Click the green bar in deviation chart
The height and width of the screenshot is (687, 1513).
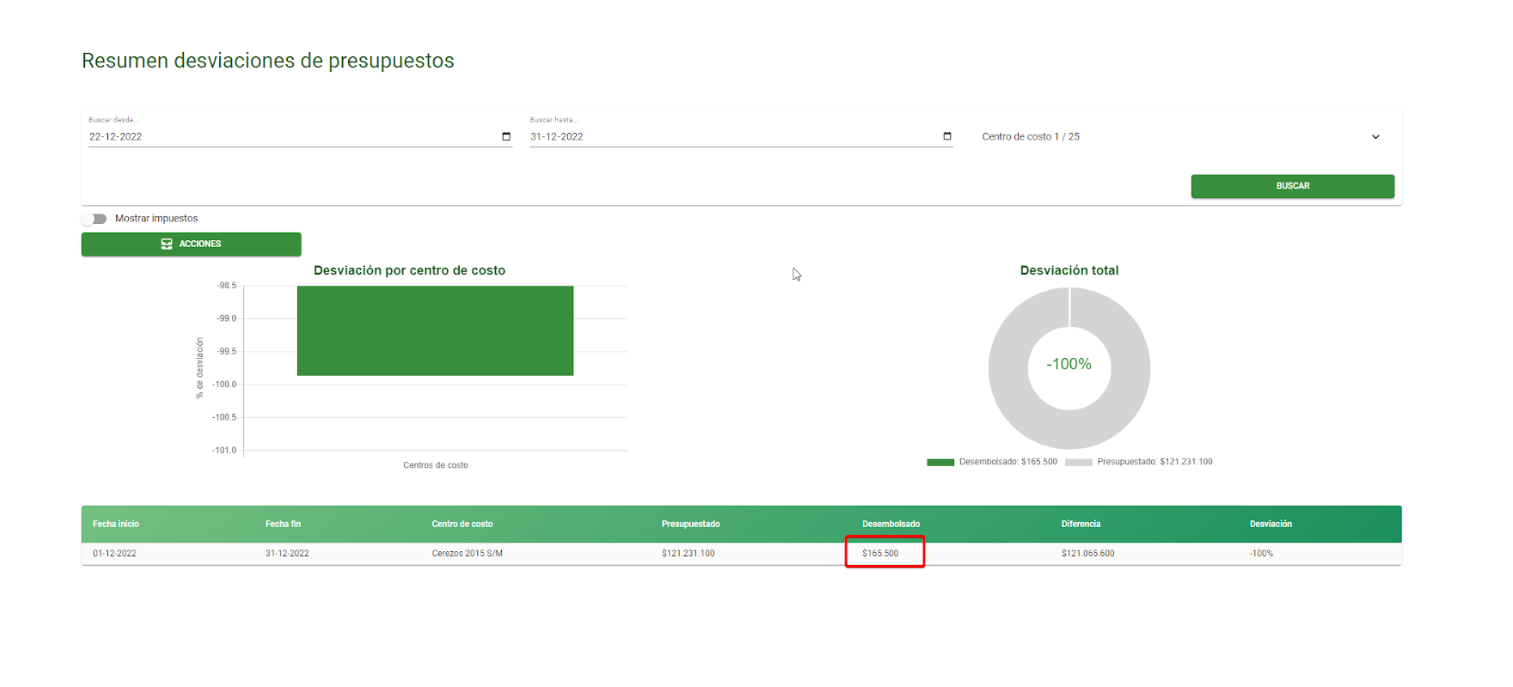coord(435,331)
